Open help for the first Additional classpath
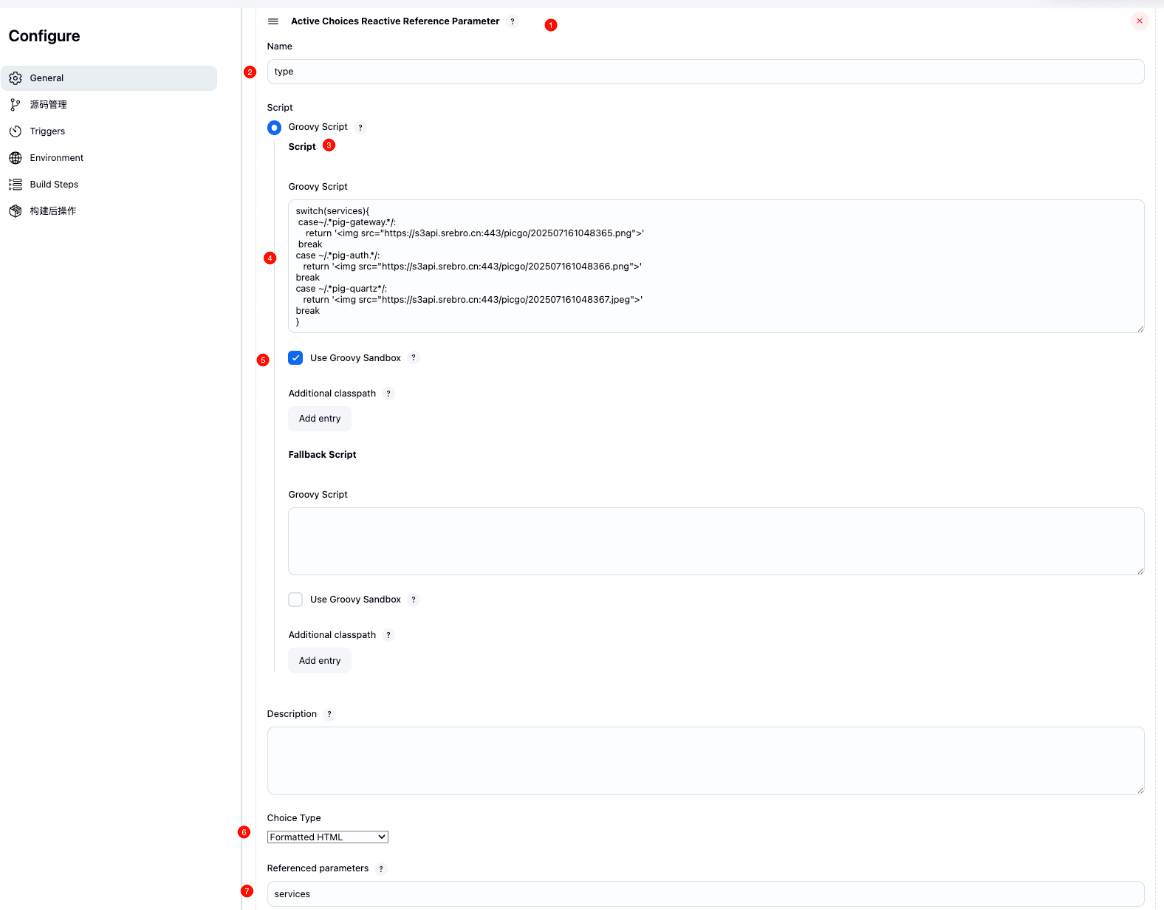 [x=389, y=394]
